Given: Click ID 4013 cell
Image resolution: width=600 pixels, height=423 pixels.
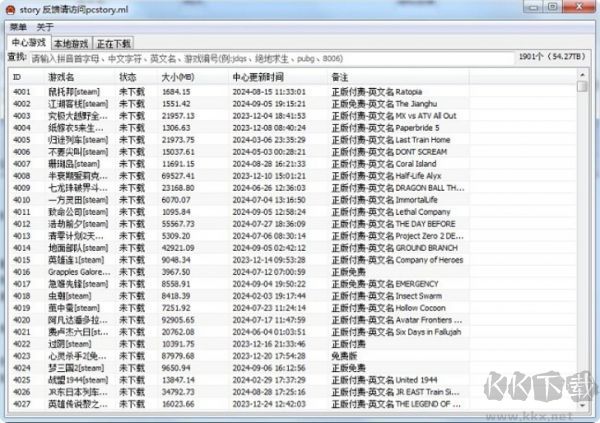Looking at the screenshot, I should point(22,236).
